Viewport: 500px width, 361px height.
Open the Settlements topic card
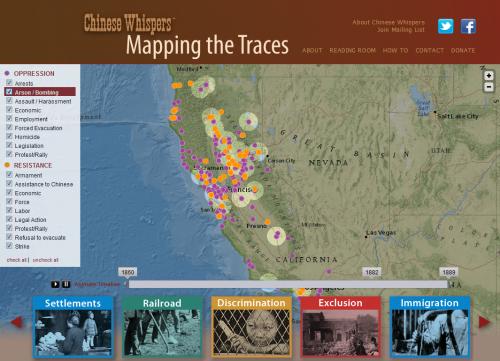click(x=73, y=327)
